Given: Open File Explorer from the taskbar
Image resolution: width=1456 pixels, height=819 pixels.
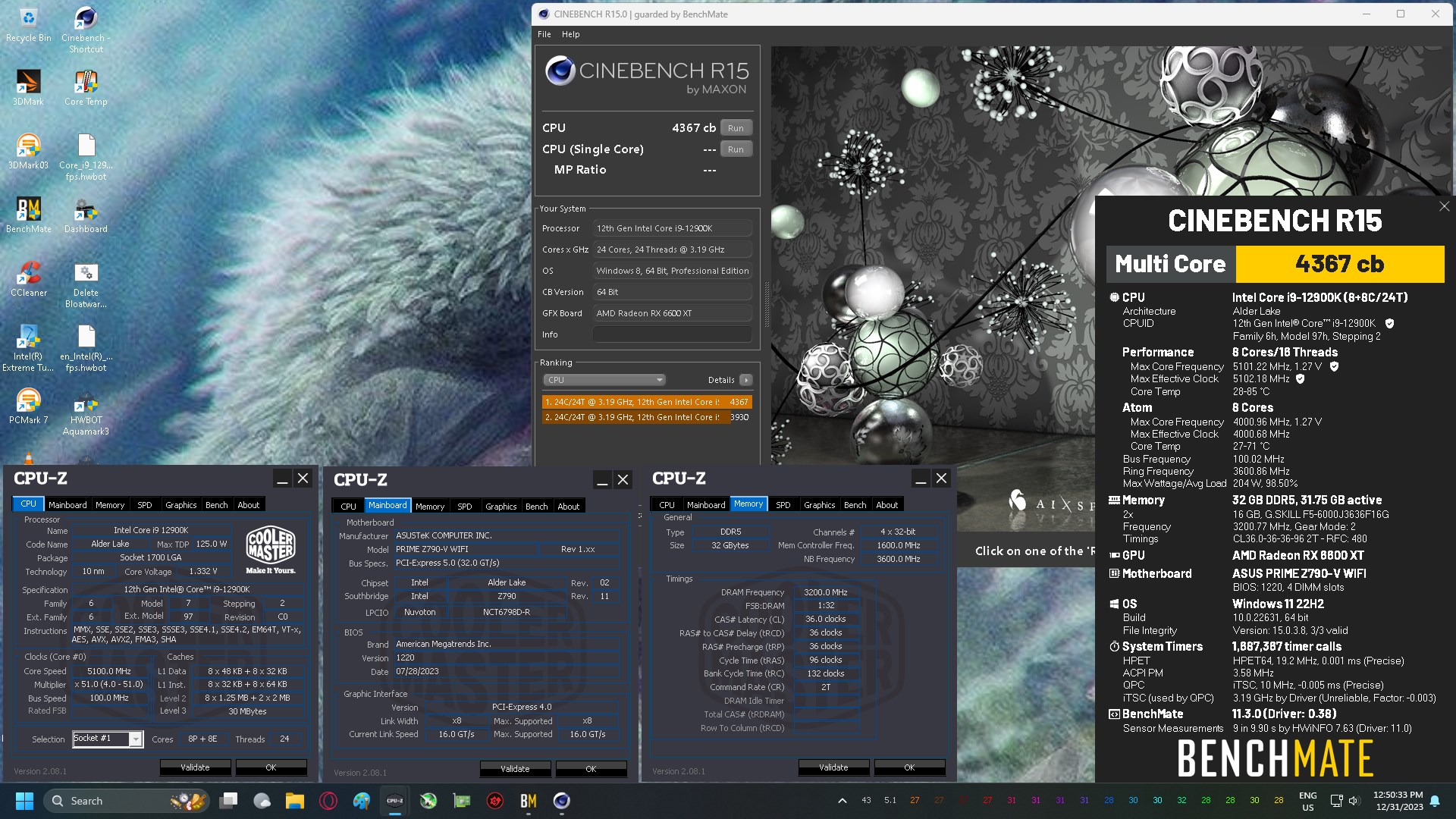Looking at the screenshot, I should tap(295, 801).
